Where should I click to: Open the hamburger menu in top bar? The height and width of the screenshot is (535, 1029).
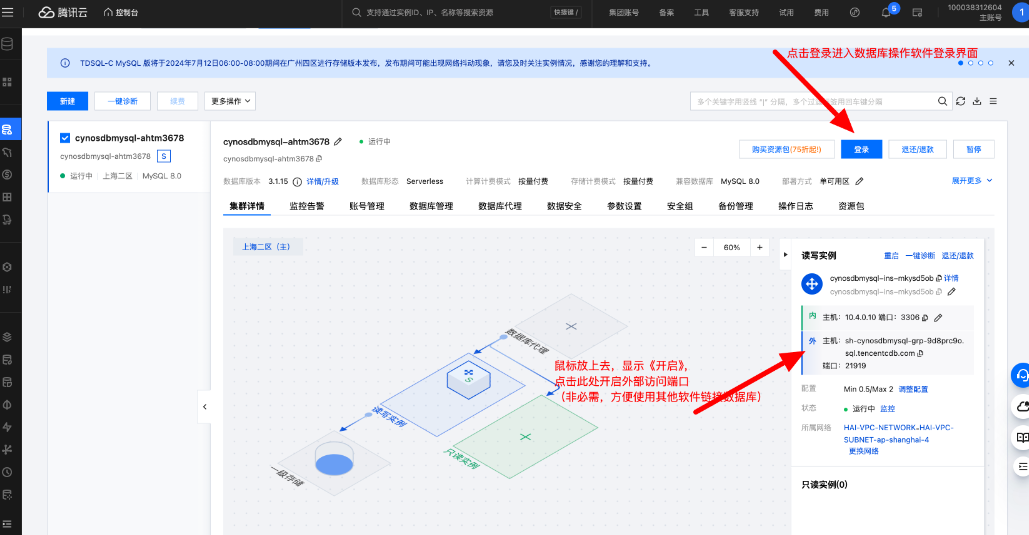click(8, 12)
